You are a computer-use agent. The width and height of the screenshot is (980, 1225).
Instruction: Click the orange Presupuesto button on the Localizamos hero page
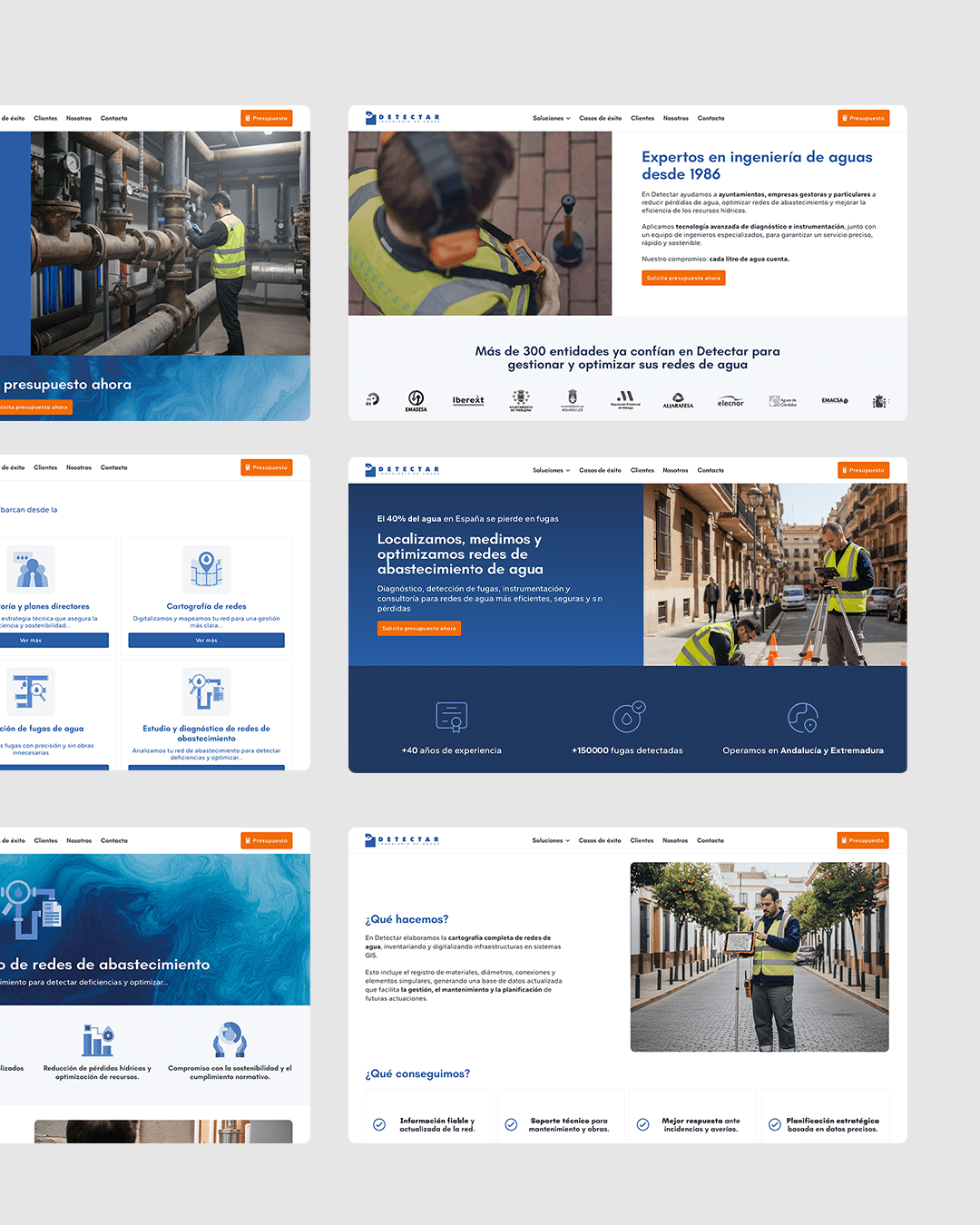(x=864, y=470)
